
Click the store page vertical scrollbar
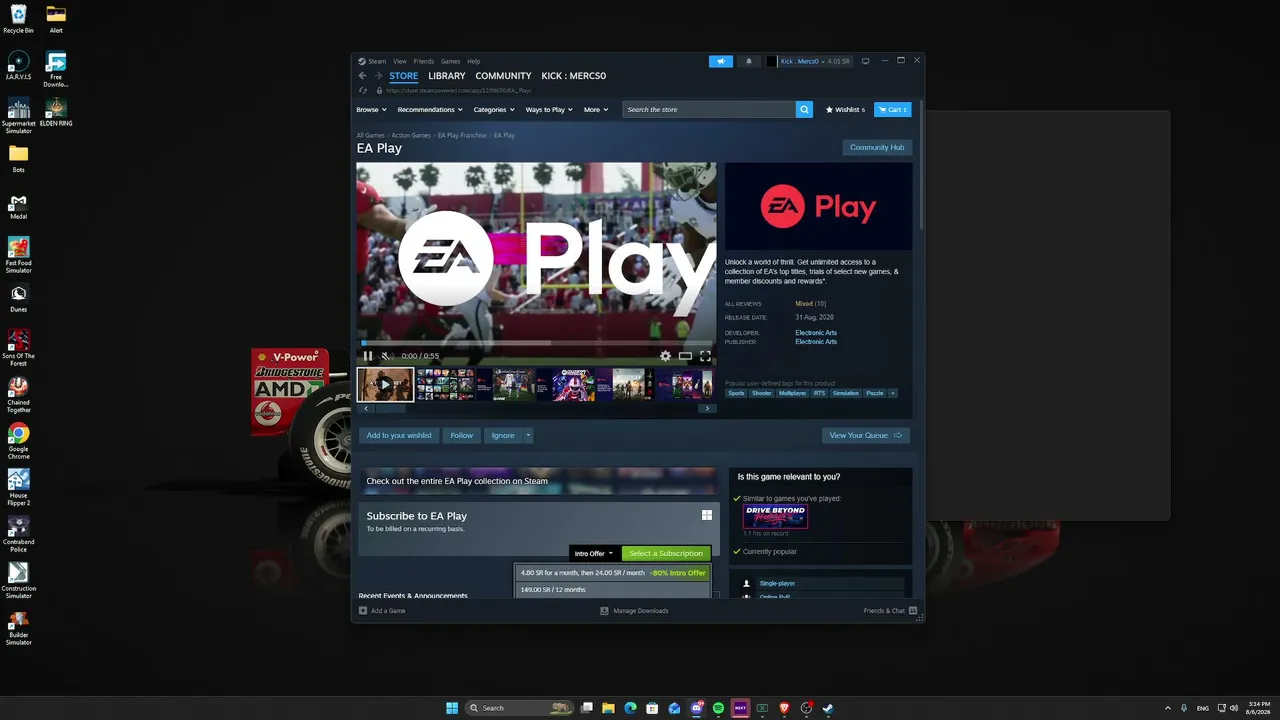click(x=920, y=165)
